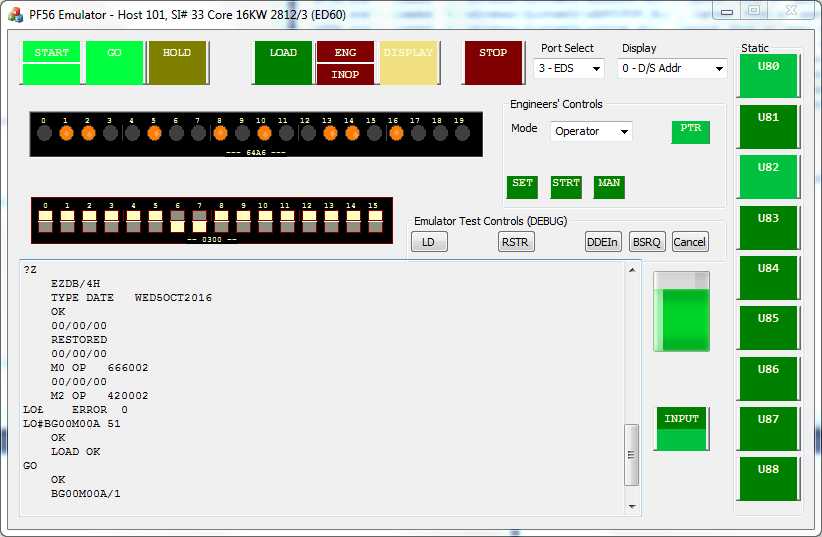Click the STRT engineers' button
Image resolution: width=822 pixels, height=537 pixels.
click(566, 187)
